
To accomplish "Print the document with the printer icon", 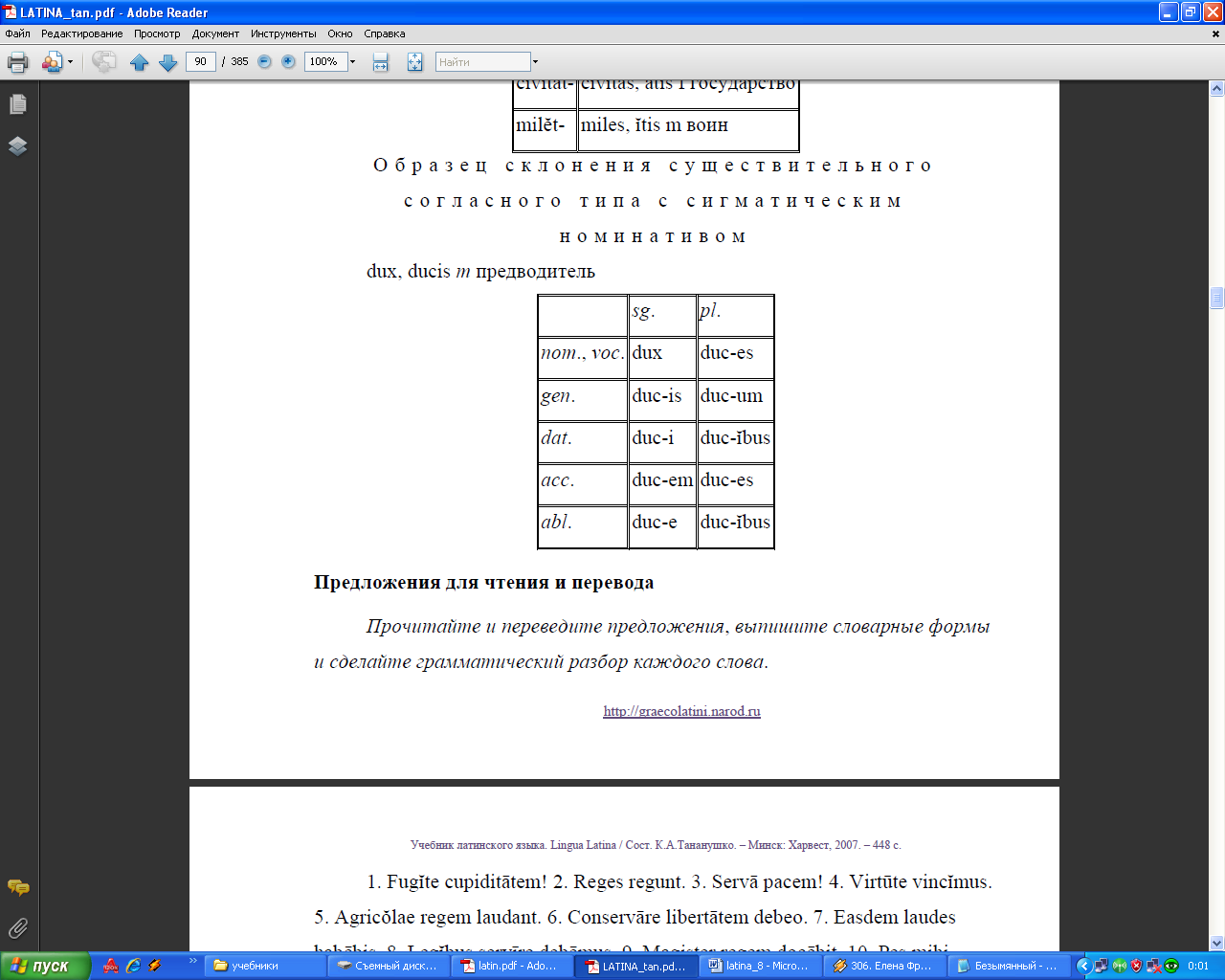I will pyautogui.click(x=17, y=62).
